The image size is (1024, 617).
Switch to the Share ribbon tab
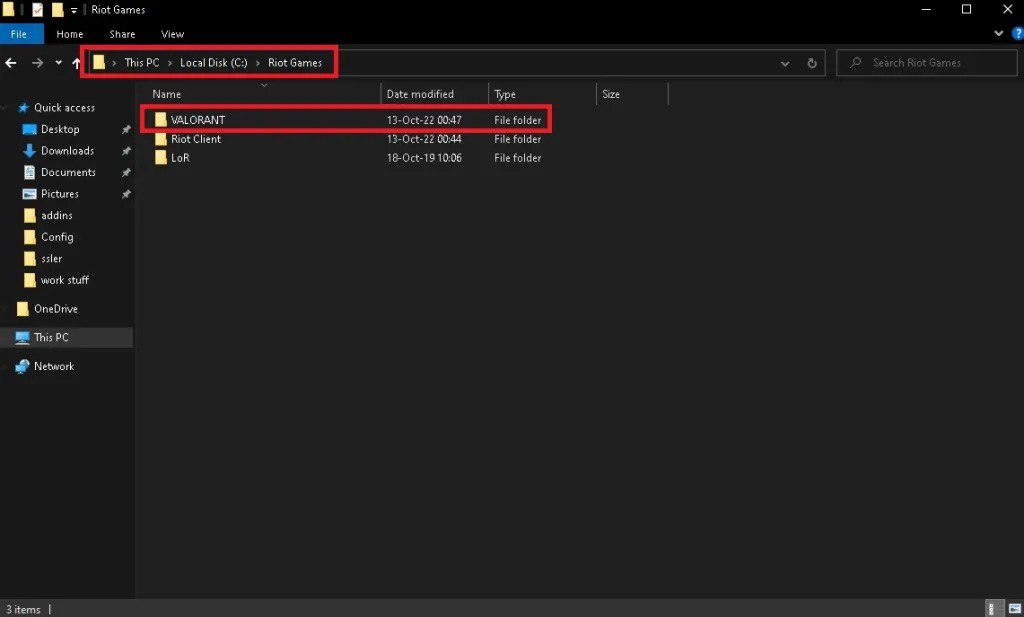coord(122,34)
